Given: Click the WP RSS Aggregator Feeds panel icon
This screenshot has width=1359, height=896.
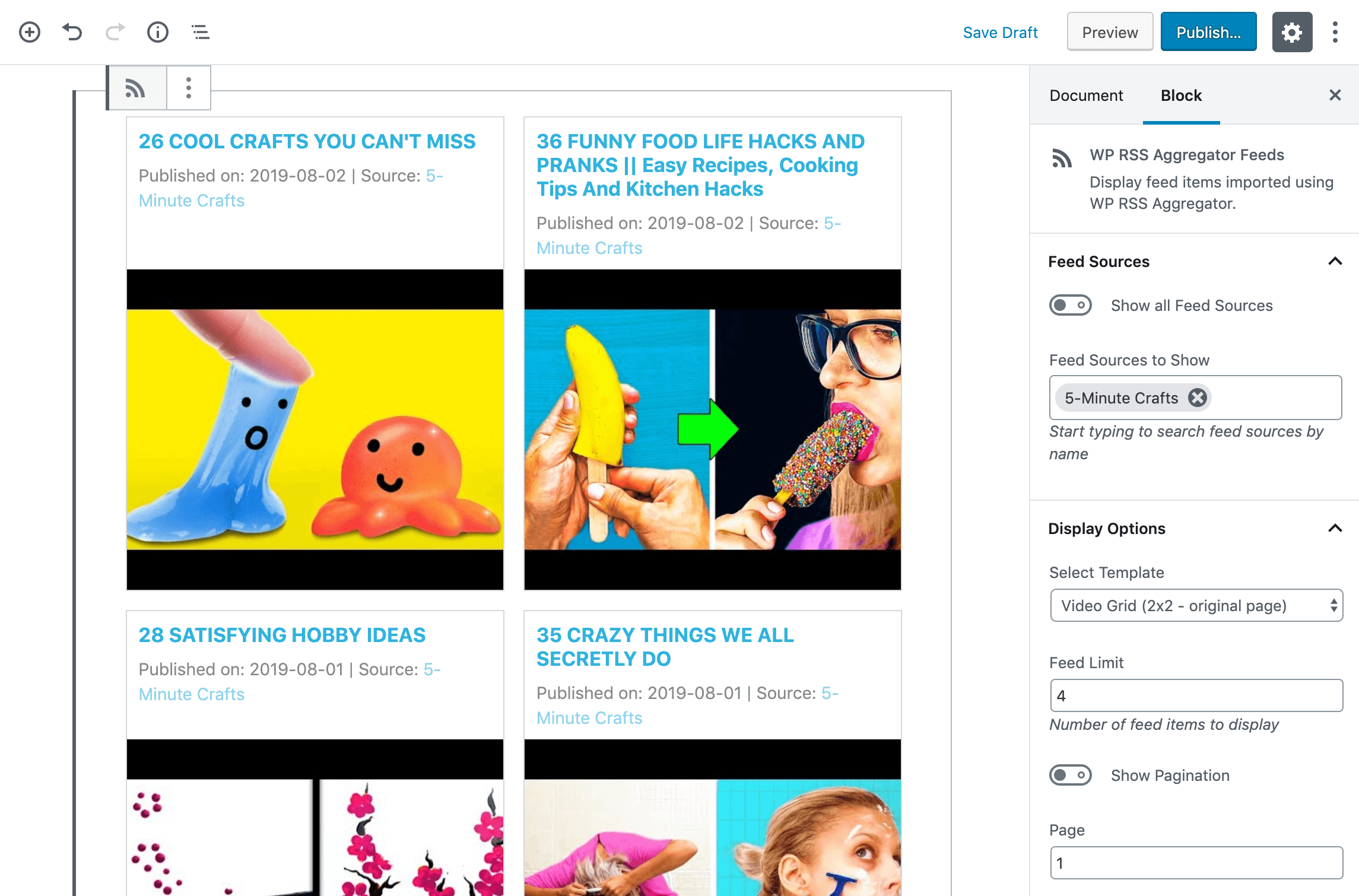Looking at the screenshot, I should click(x=1062, y=158).
